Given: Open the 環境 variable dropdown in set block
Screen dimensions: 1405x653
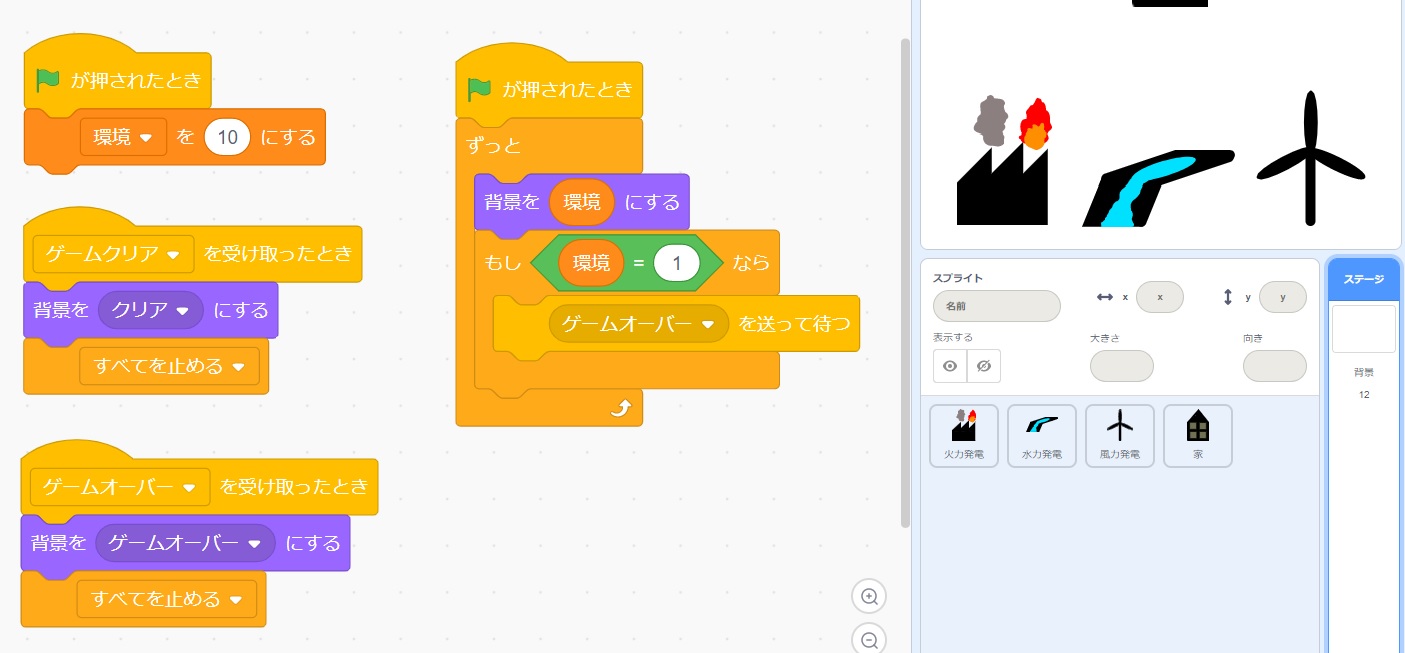Looking at the screenshot, I should [x=146, y=138].
